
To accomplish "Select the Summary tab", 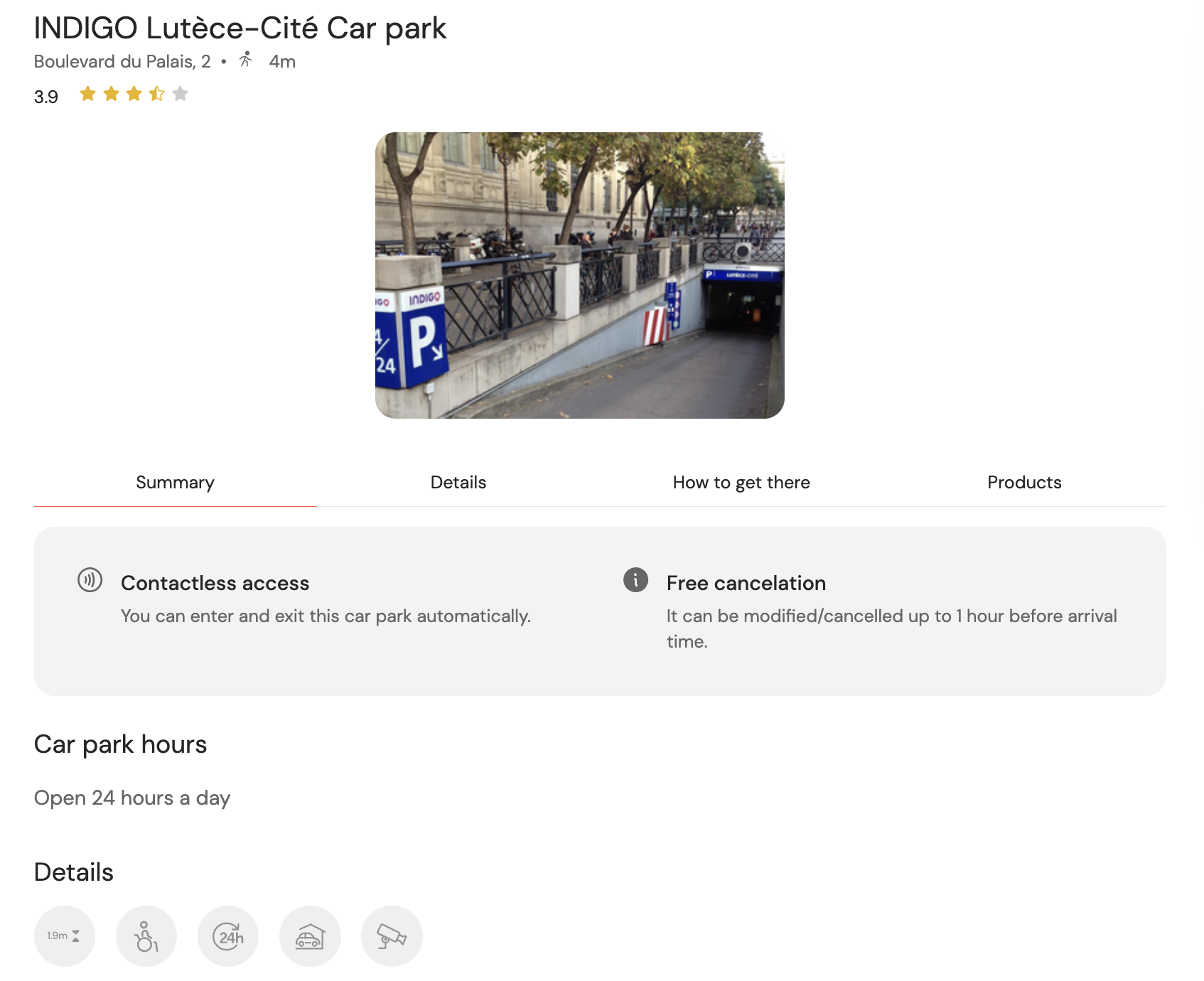I will (x=175, y=482).
